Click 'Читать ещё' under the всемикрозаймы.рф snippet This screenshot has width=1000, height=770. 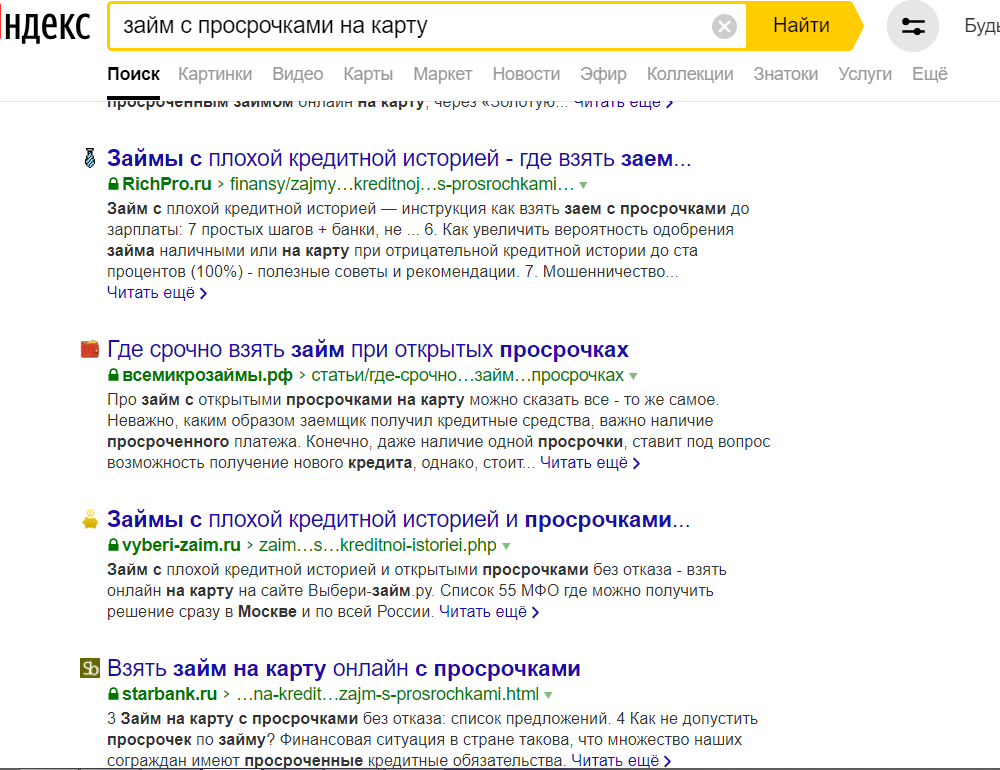coord(590,463)
